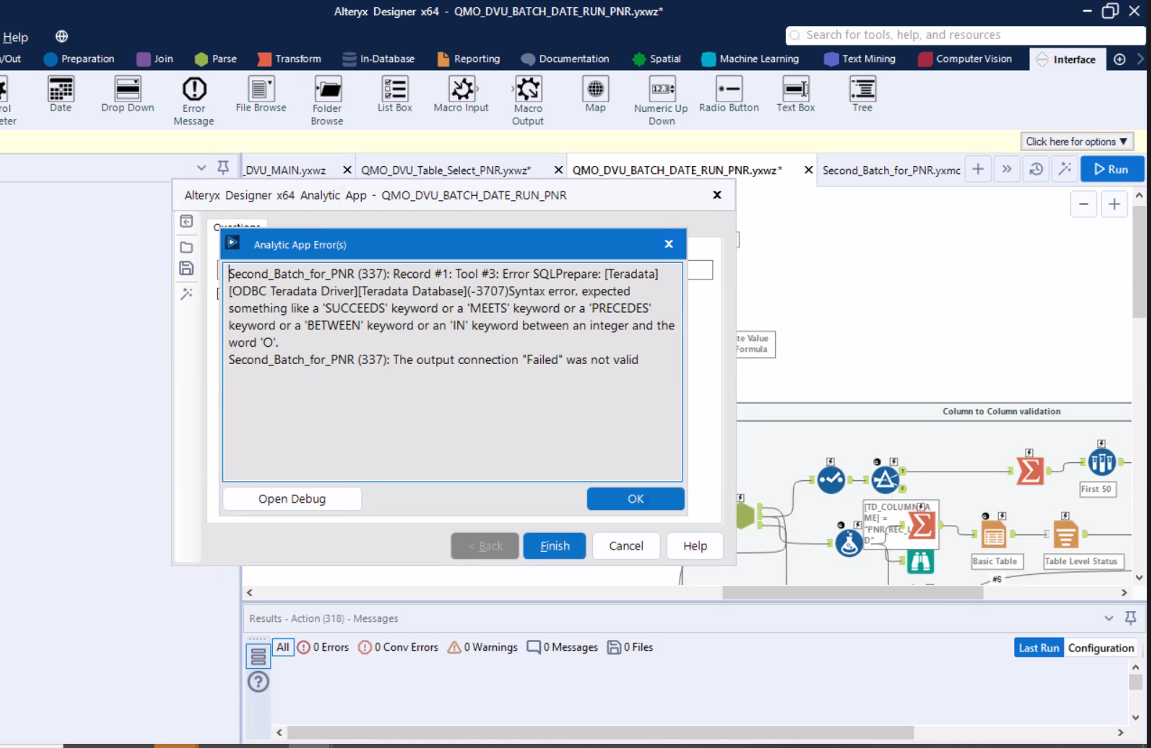Open the 'Click here for options' dropdown
This screenshot has height=748, width=1151.
tap(1076, 141)
